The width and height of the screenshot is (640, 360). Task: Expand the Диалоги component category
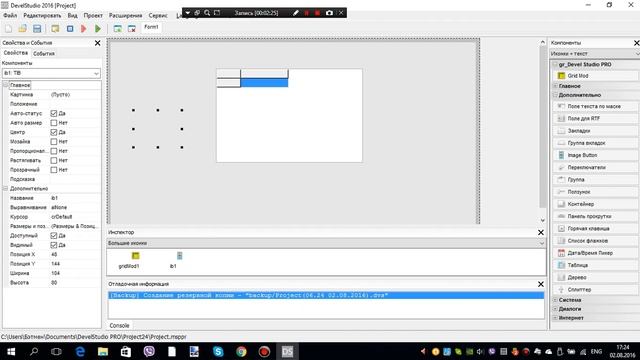pyautogui.click(x=555, y=309)
